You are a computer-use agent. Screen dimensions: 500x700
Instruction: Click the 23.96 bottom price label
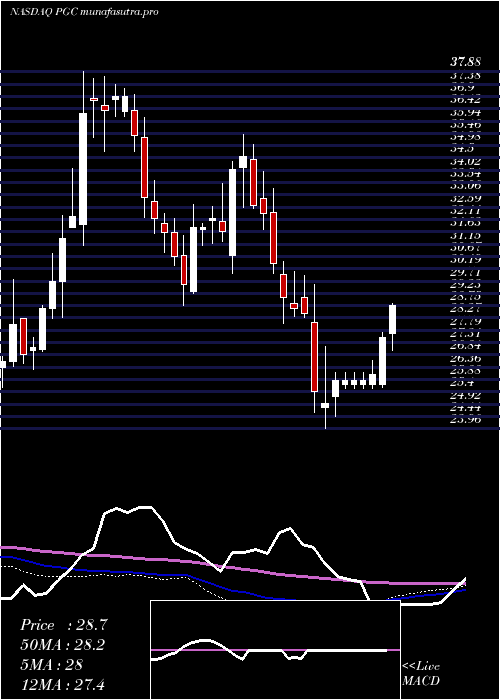(x=465, y=419)
